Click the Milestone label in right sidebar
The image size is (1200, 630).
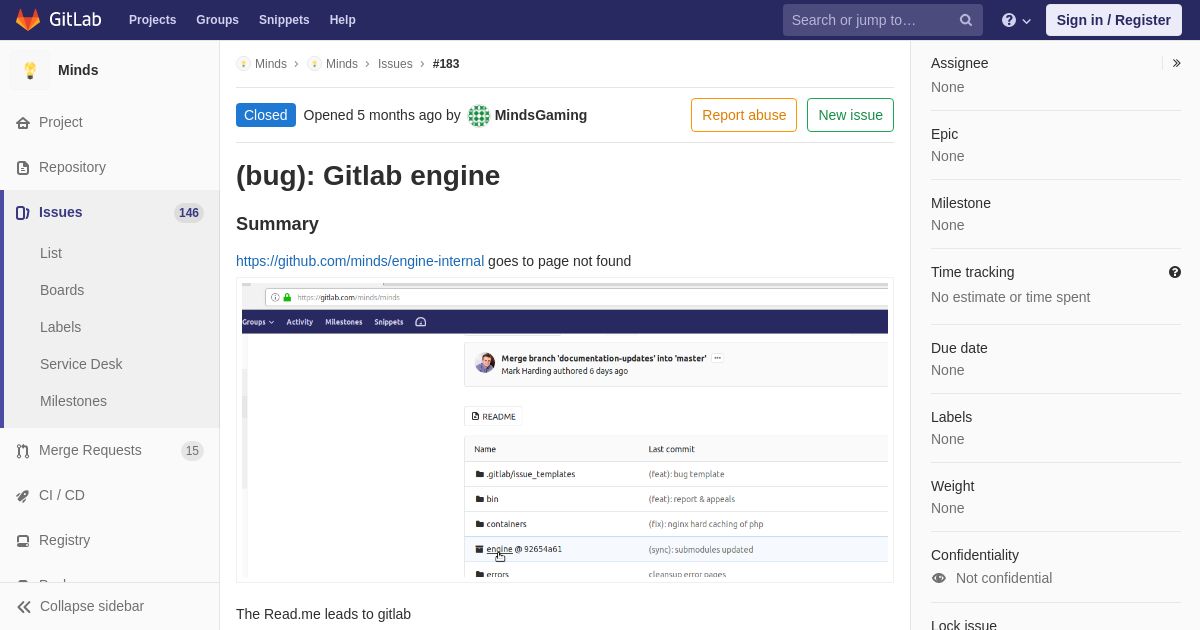point(961,203)
